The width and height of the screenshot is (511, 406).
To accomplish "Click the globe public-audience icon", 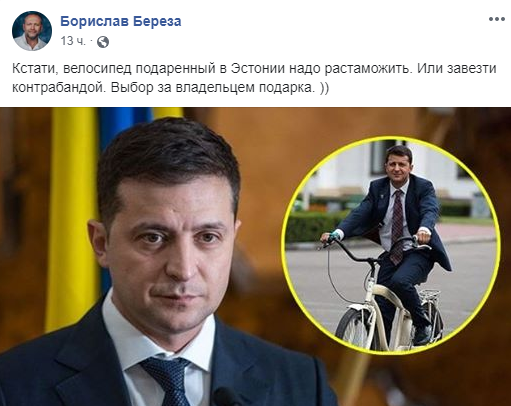I will pyautogui.click(x=103, y=42).
